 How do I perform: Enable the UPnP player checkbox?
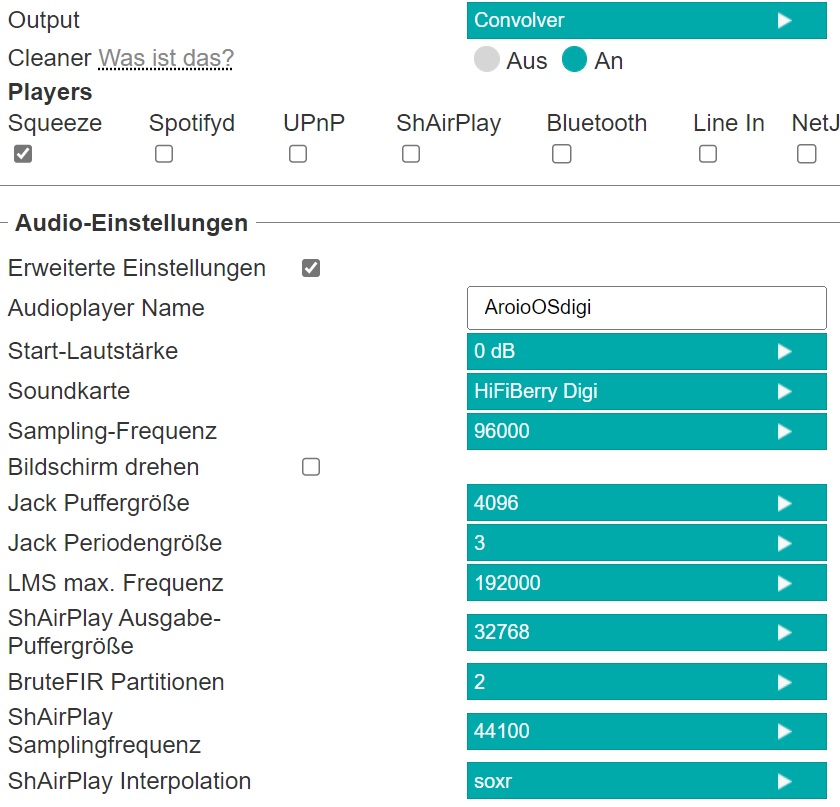point(298,154)
